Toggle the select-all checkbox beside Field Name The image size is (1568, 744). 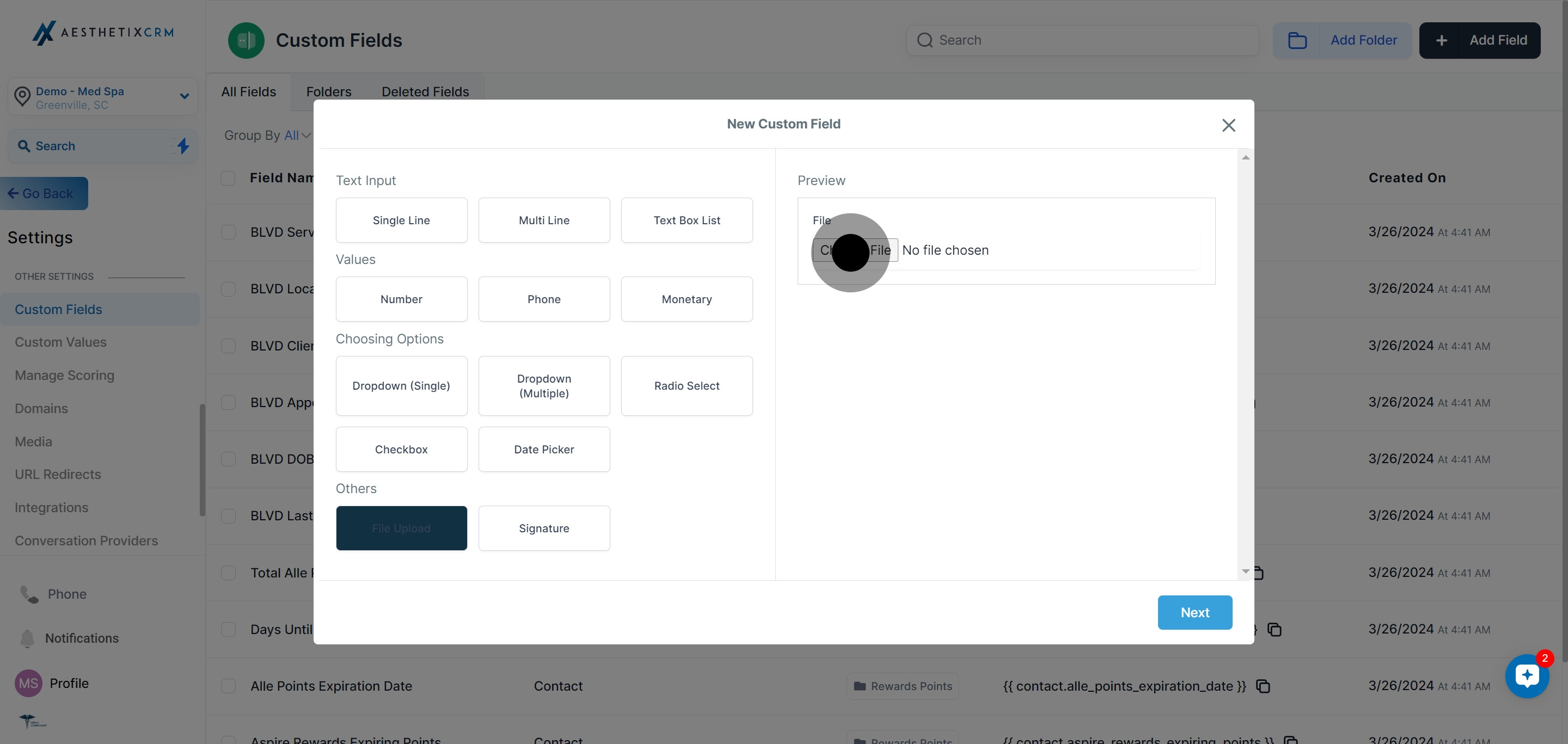pos(228,177)
